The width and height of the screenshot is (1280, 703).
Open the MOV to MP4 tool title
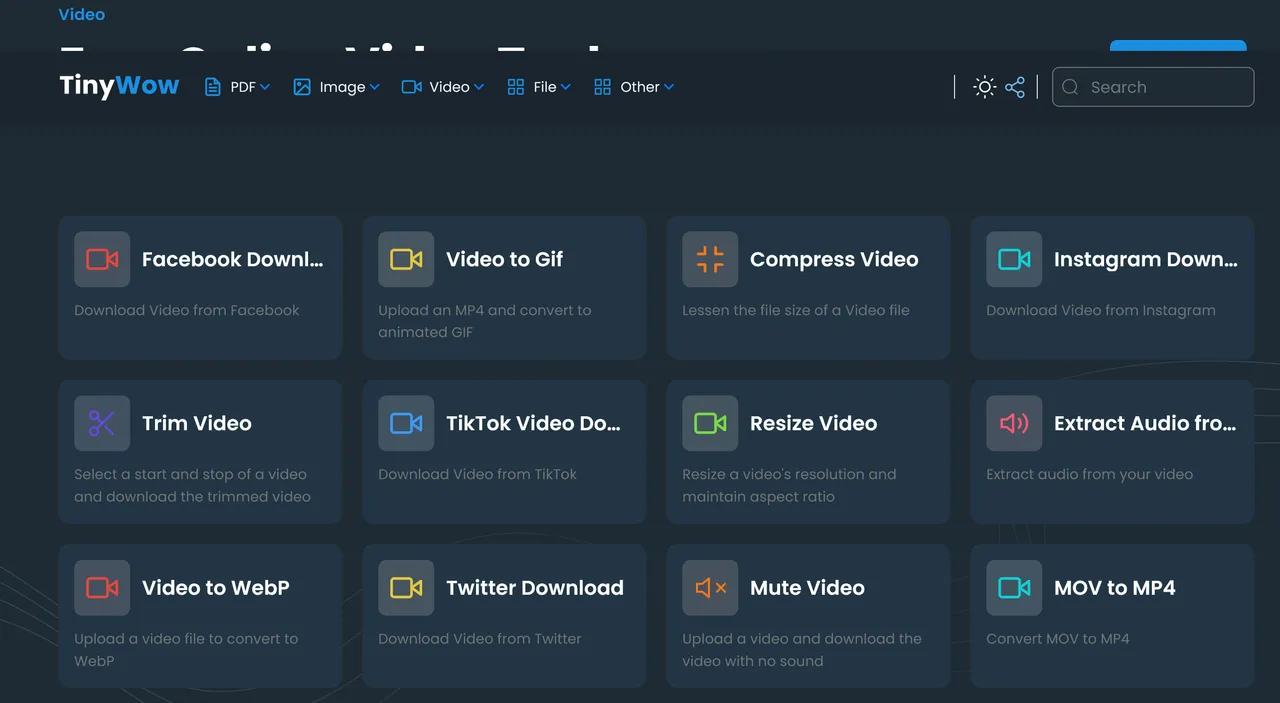click(x=1115, y=588)
